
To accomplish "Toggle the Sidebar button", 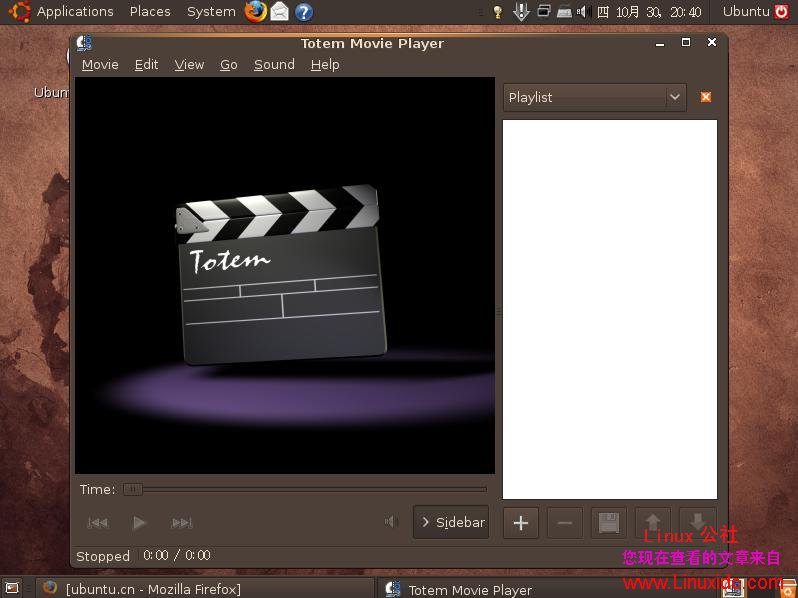I will (x=451, y=522).
